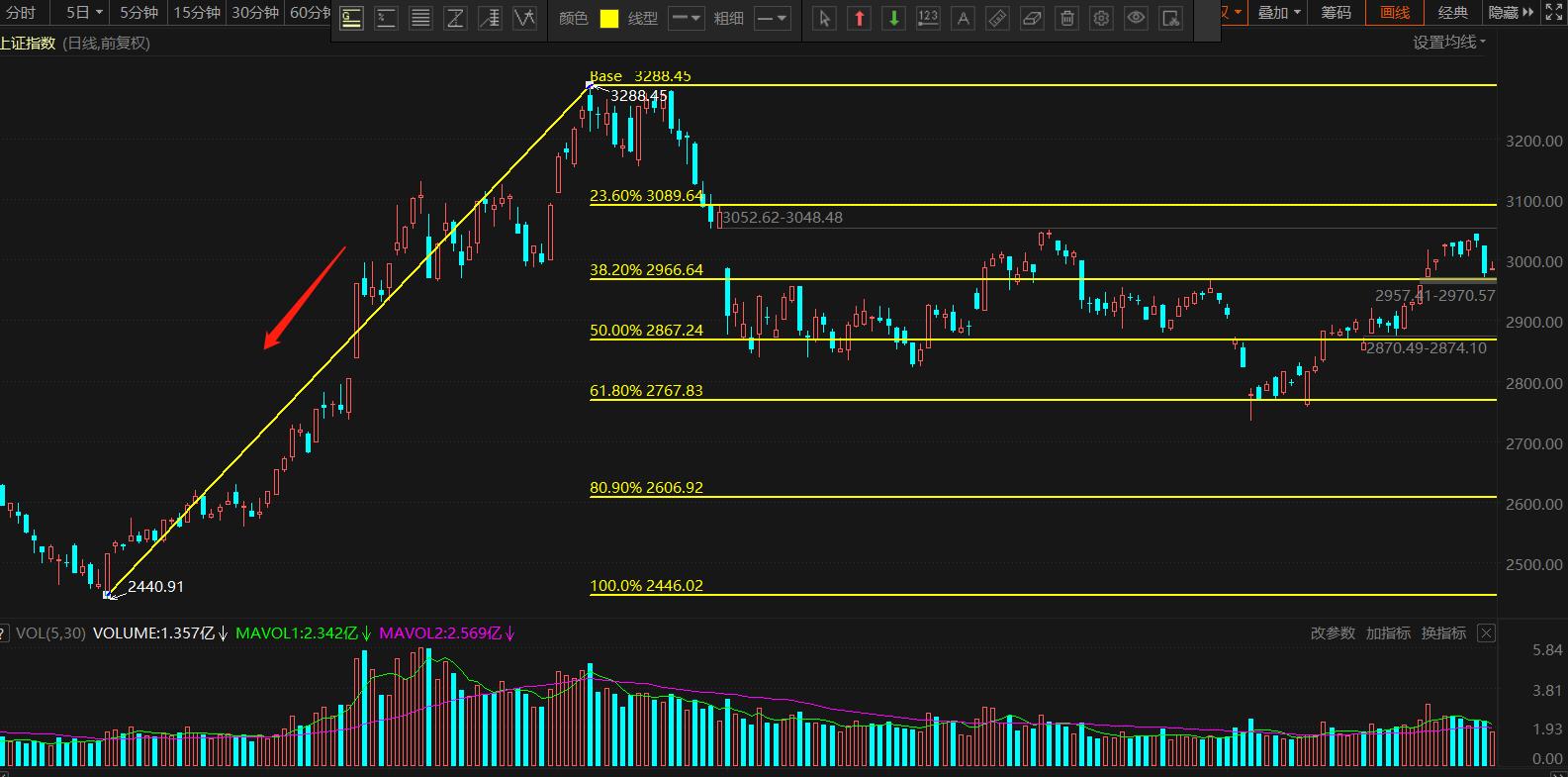
Task: Open the 筹码 chip distribution tab
Action: click(1336, 12)
